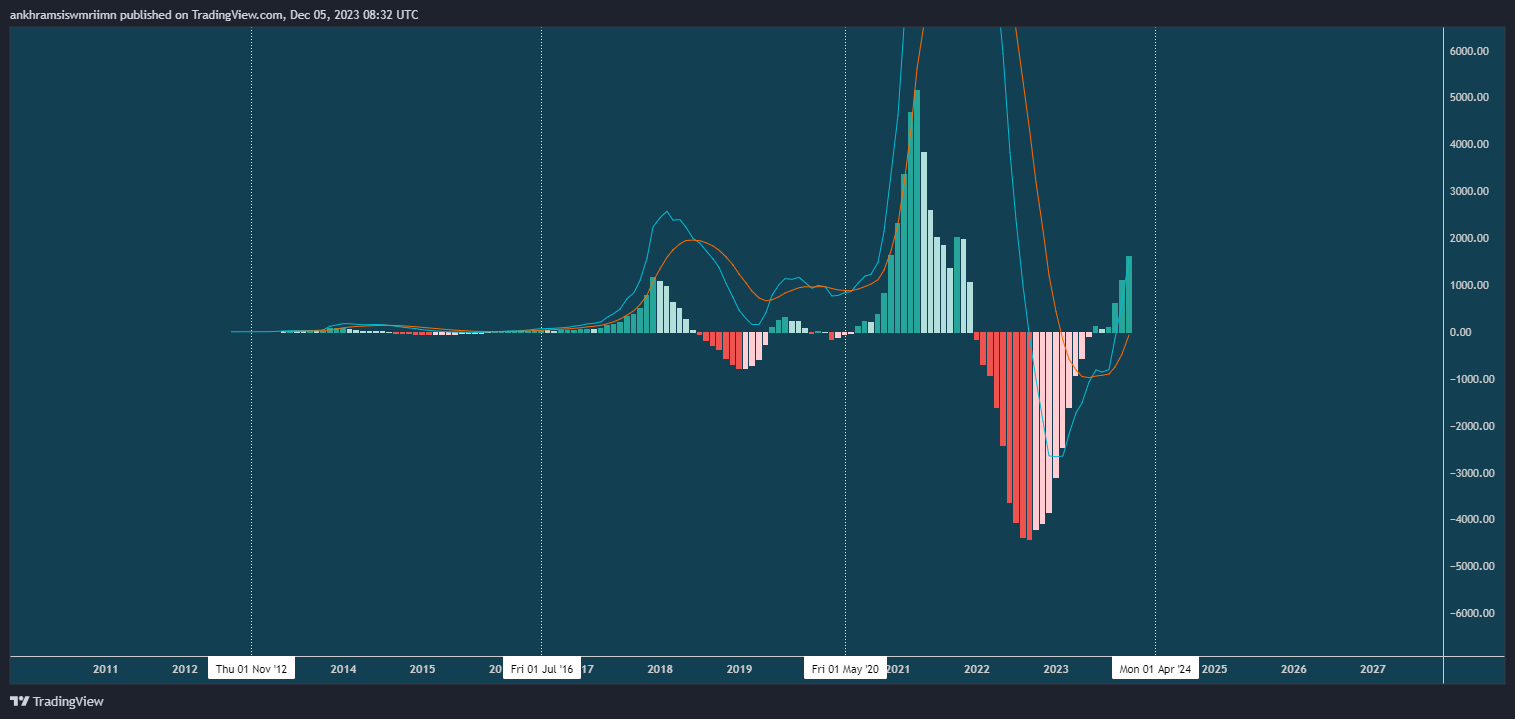This screenshot has height=719, width=1515.
Task: Click the 2026 year label on time axis
Action: click(1293, 669)
